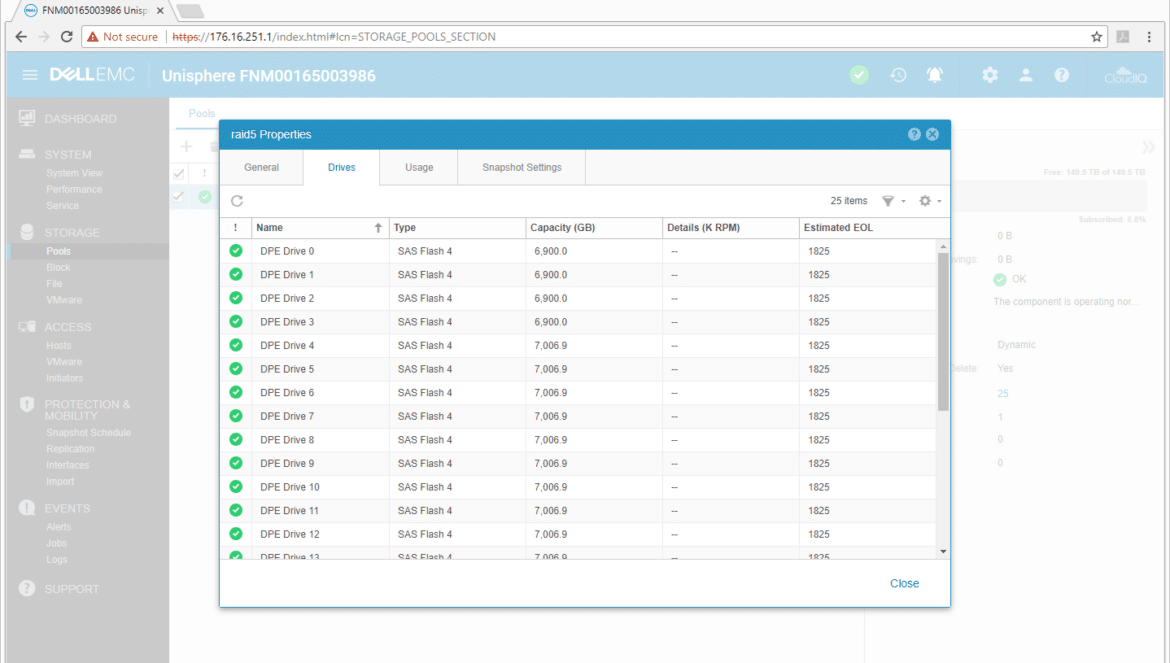Viewport: 1170px width, 663px height.
Task: Select the DPE Drive 3 row name
Action: 287,321
